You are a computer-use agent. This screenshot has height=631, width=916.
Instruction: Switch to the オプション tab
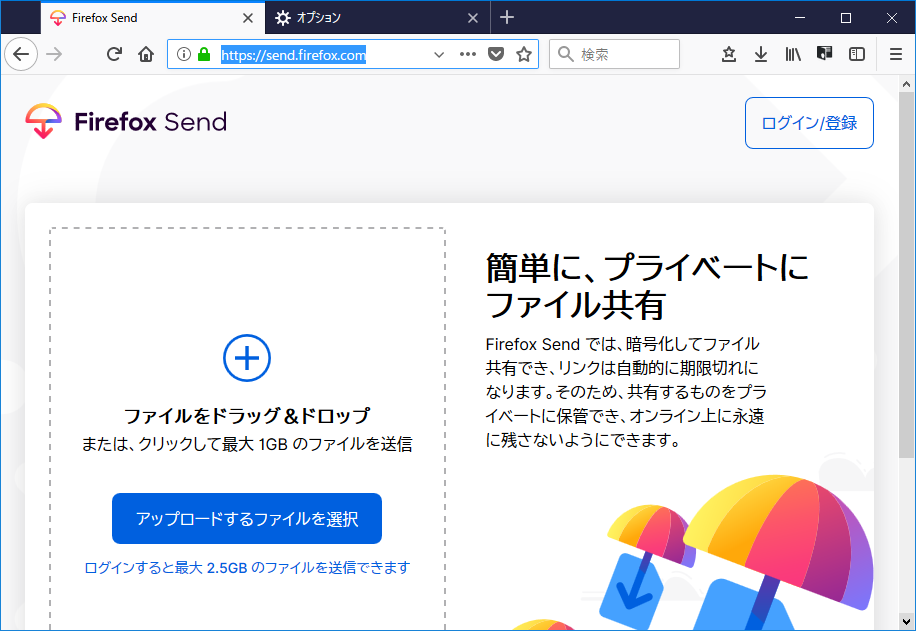pyautogui.click(x=377, y=18)
